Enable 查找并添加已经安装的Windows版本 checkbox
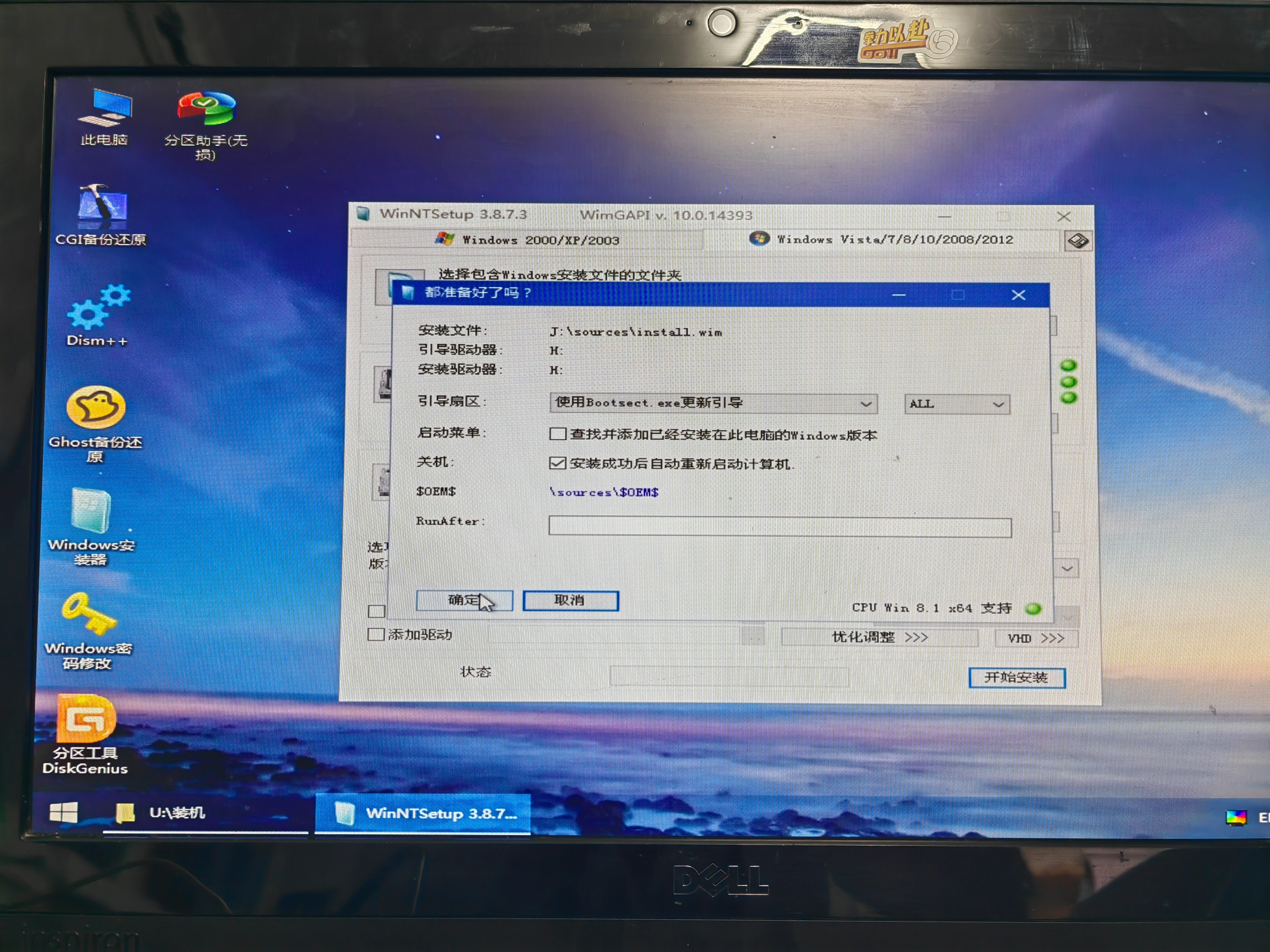Viewport: 1270px width, 952px height. click(557, 434)
